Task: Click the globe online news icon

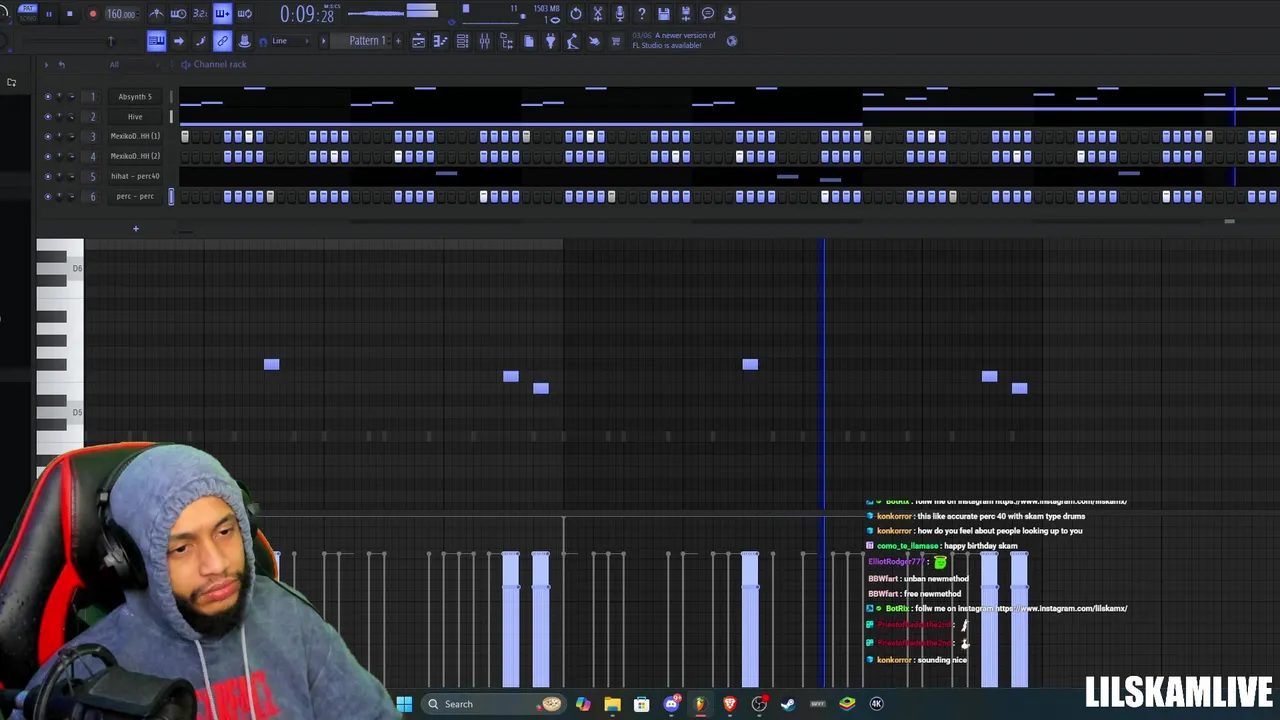Action: (x=732, y=41)
